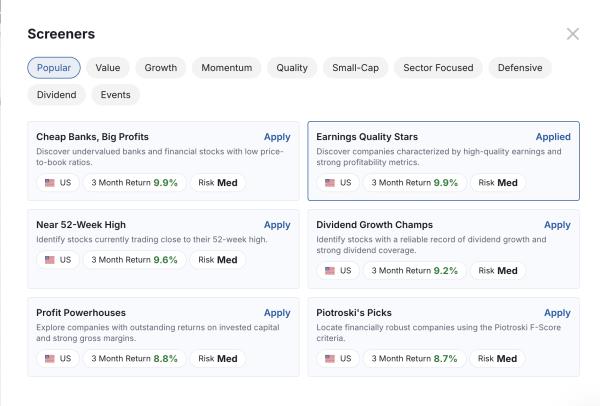This screenshot has width=600, height=406.
Task: Select the Popular category tab
Action: [x=54, y=68]
